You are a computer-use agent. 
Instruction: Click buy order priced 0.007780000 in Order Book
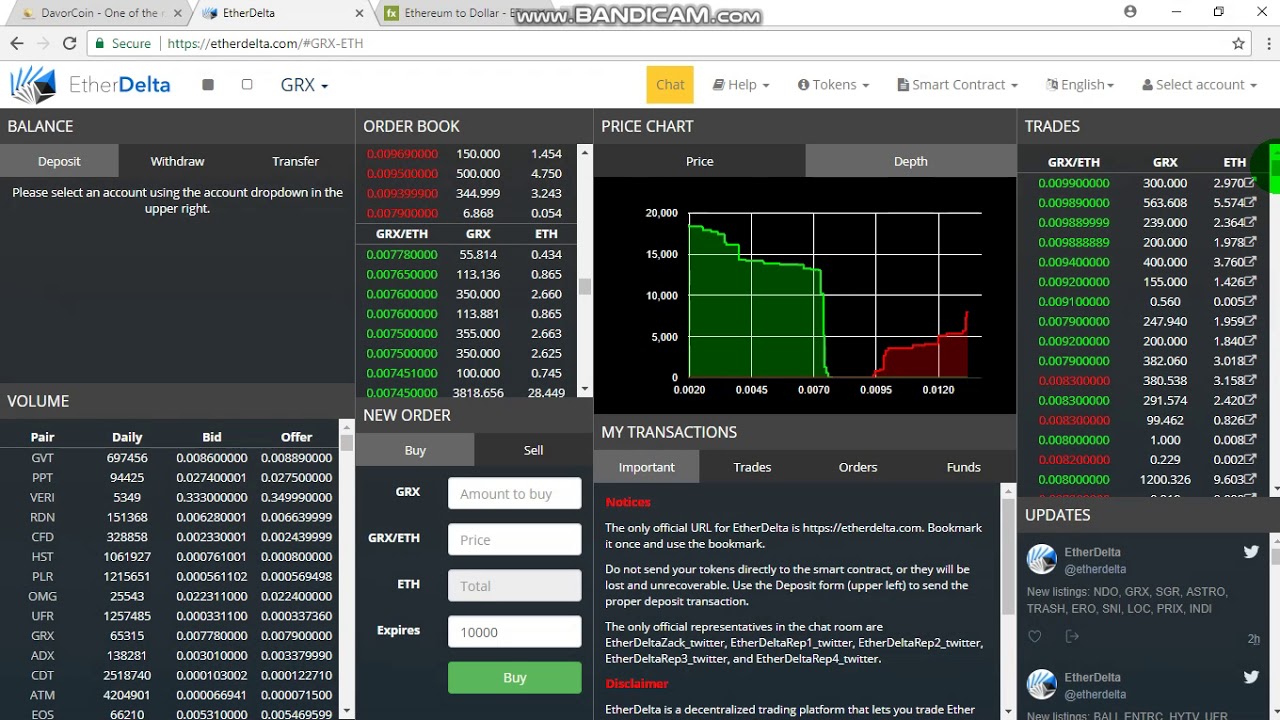[467, 254]
